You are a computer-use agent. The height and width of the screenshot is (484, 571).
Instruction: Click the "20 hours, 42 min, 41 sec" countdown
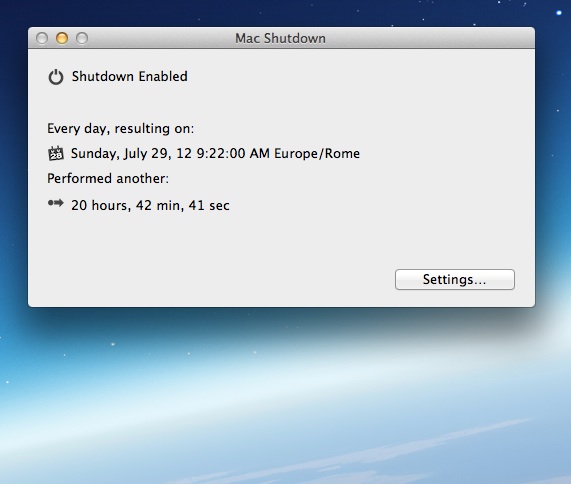[150, 205]
